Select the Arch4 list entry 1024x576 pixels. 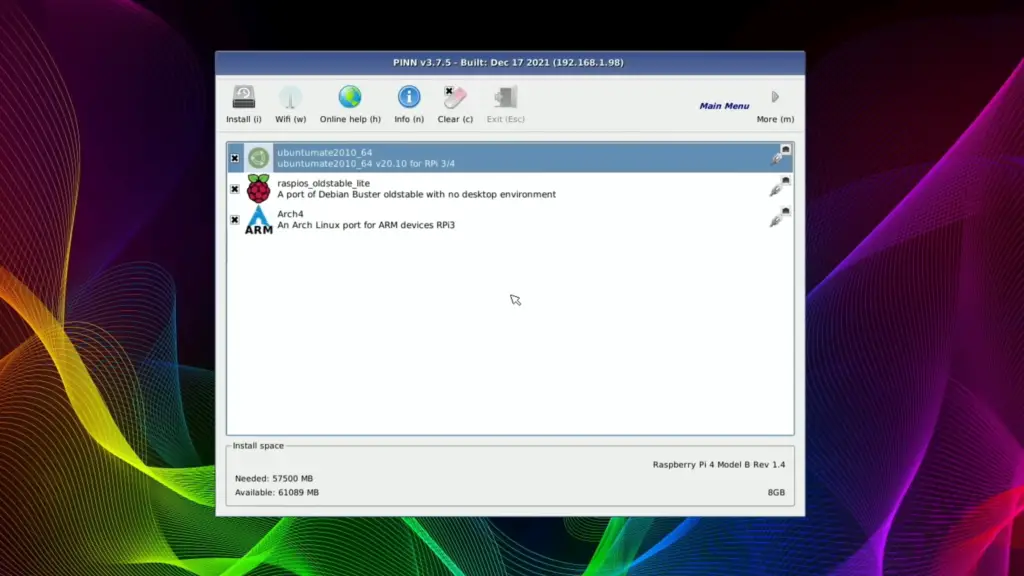(510, 219)
